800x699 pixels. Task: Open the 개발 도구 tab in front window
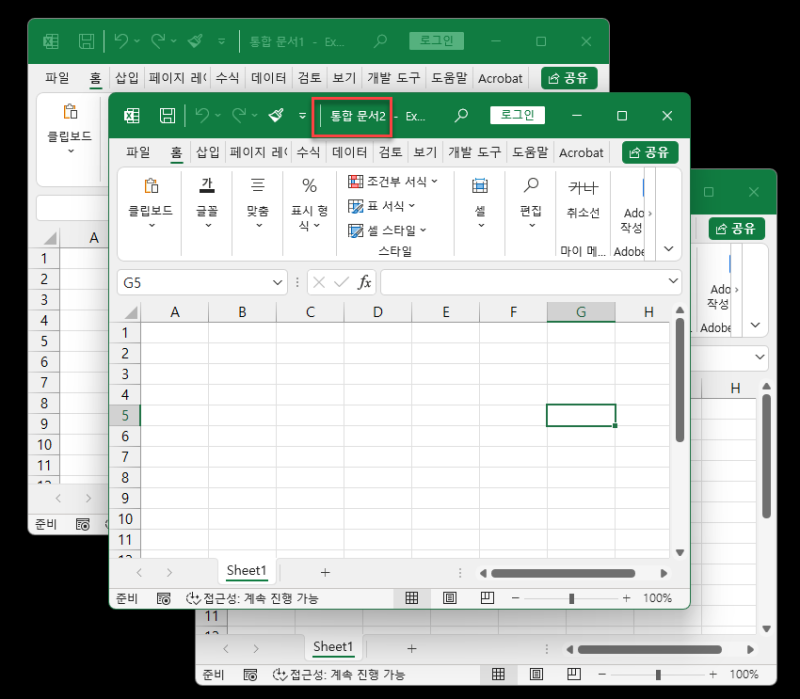tap(474, 152)
